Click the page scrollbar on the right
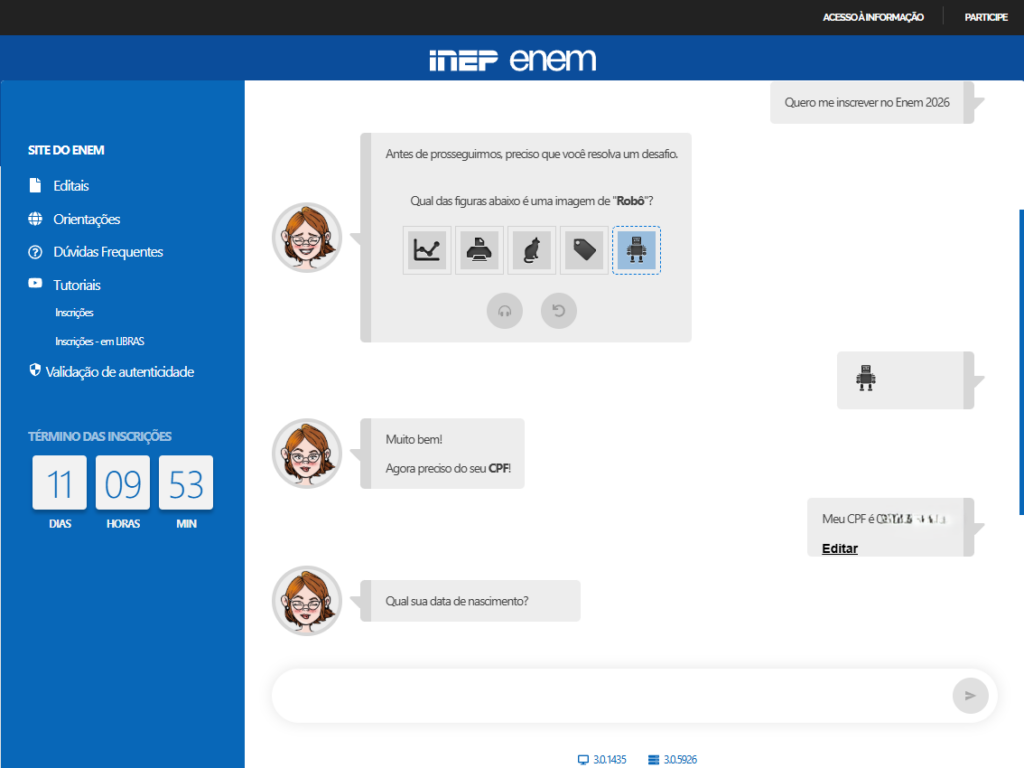The width and height of the screenshot is (1024, 768). [1021, 362]
